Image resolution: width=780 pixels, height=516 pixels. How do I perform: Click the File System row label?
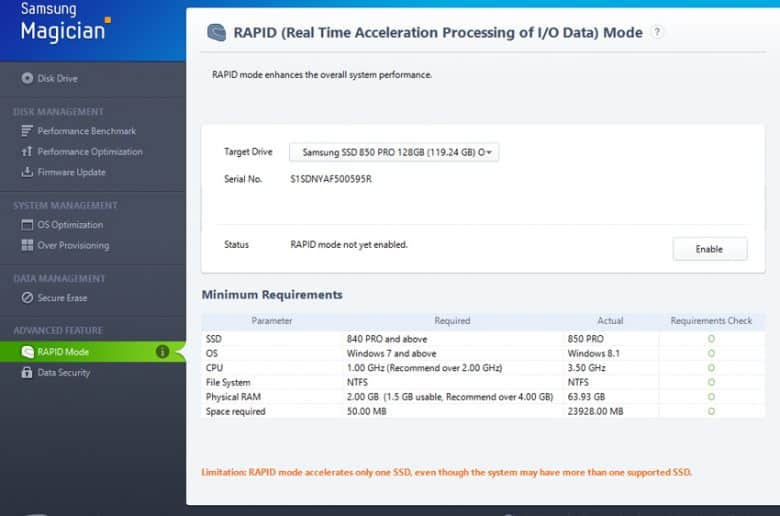point(228,382)
